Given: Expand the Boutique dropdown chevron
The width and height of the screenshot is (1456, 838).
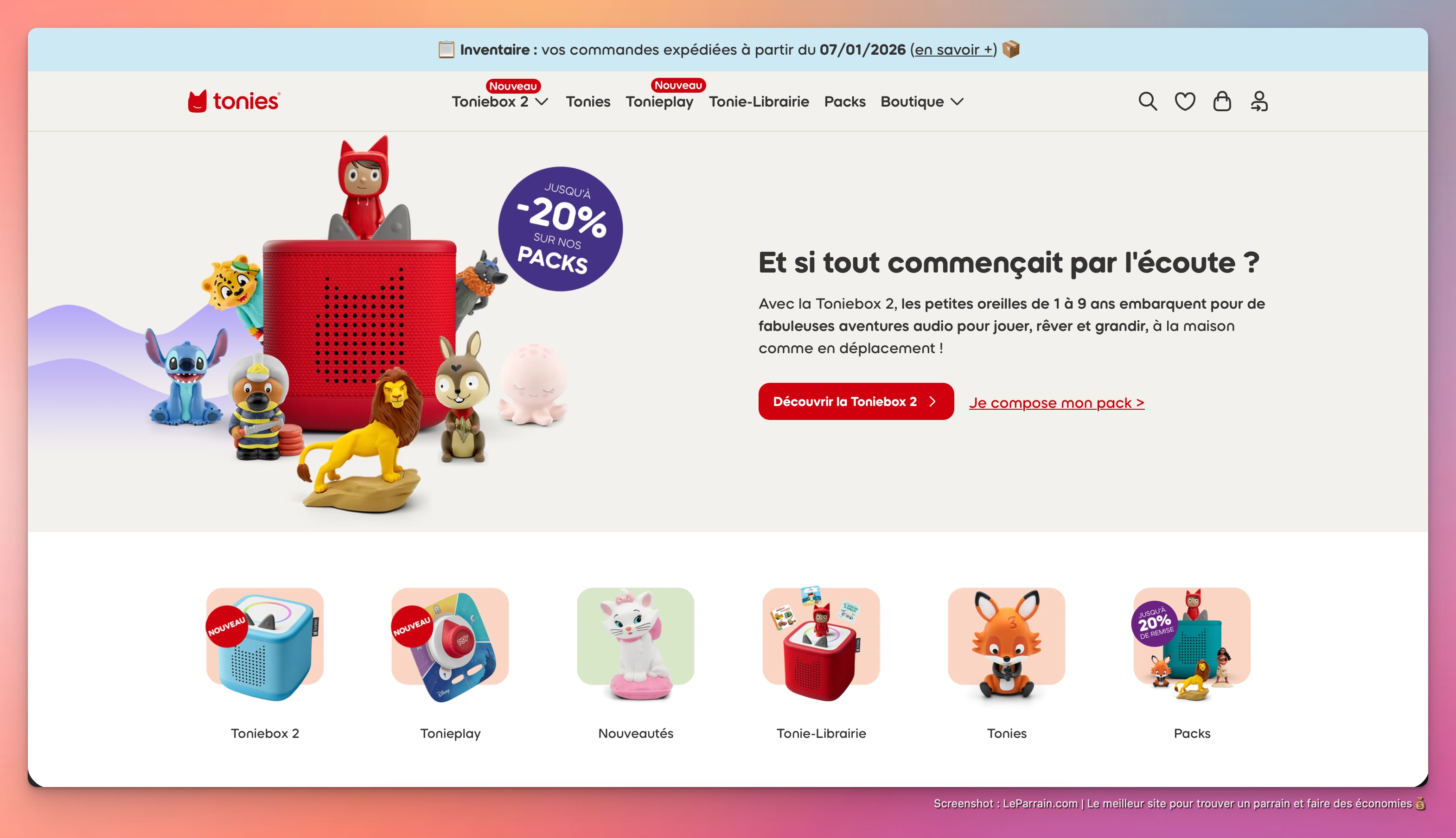Looking at the screenshot, I should click(957, 102).
